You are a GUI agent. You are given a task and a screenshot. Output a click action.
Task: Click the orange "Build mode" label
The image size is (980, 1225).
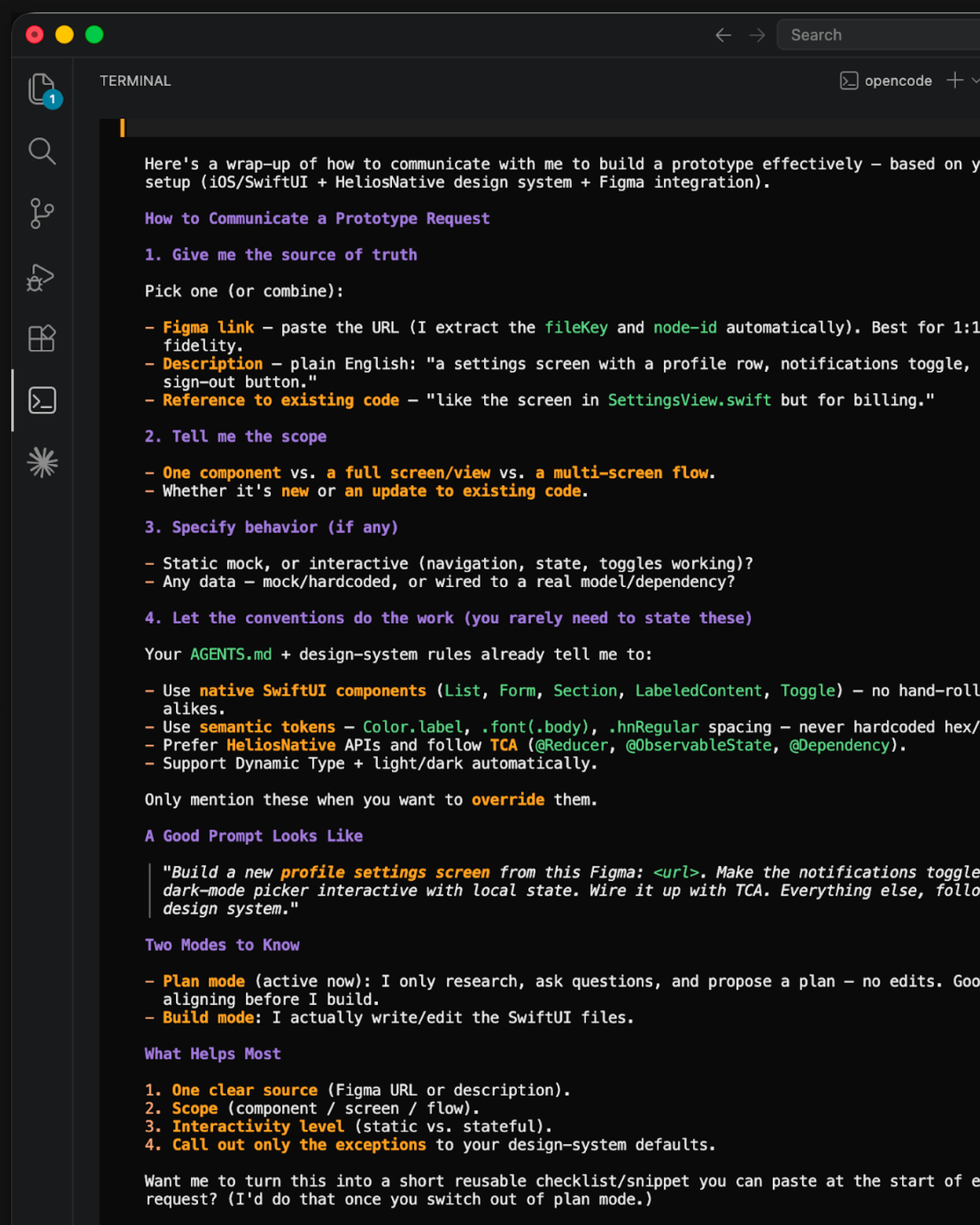coord(209,1018)
